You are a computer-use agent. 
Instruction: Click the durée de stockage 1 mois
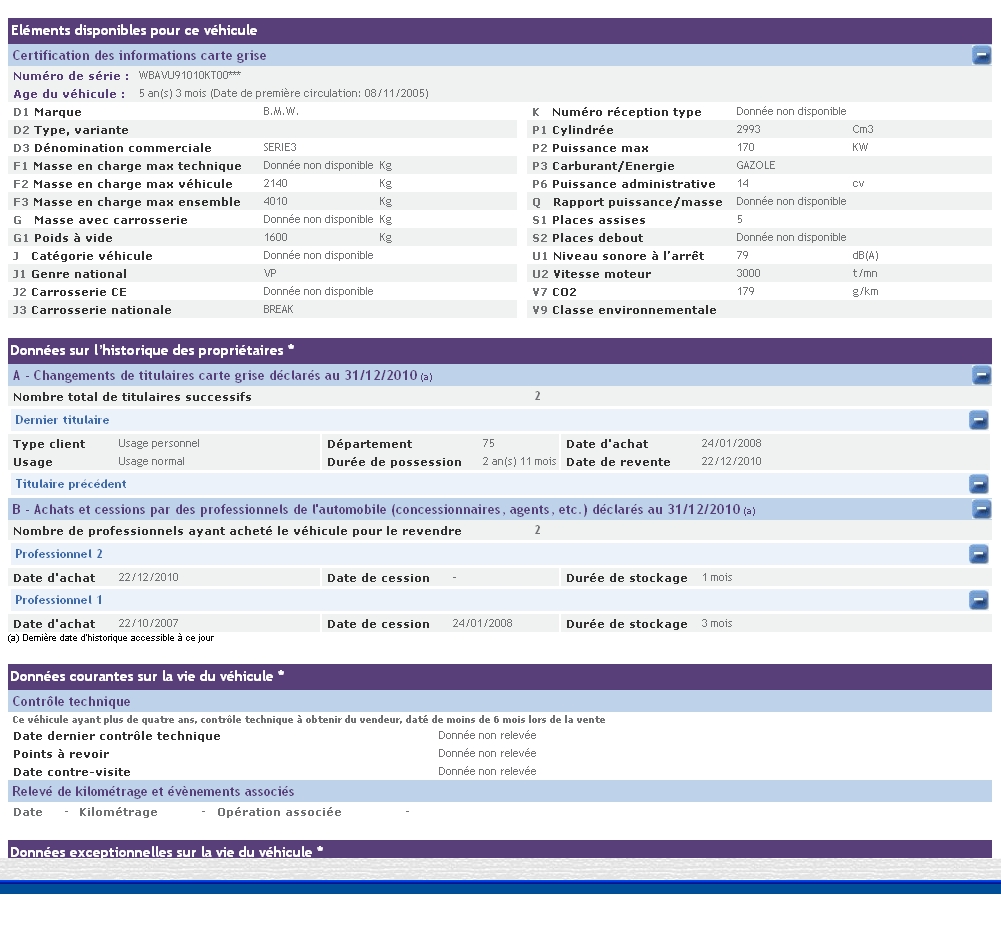coord(717,577)
